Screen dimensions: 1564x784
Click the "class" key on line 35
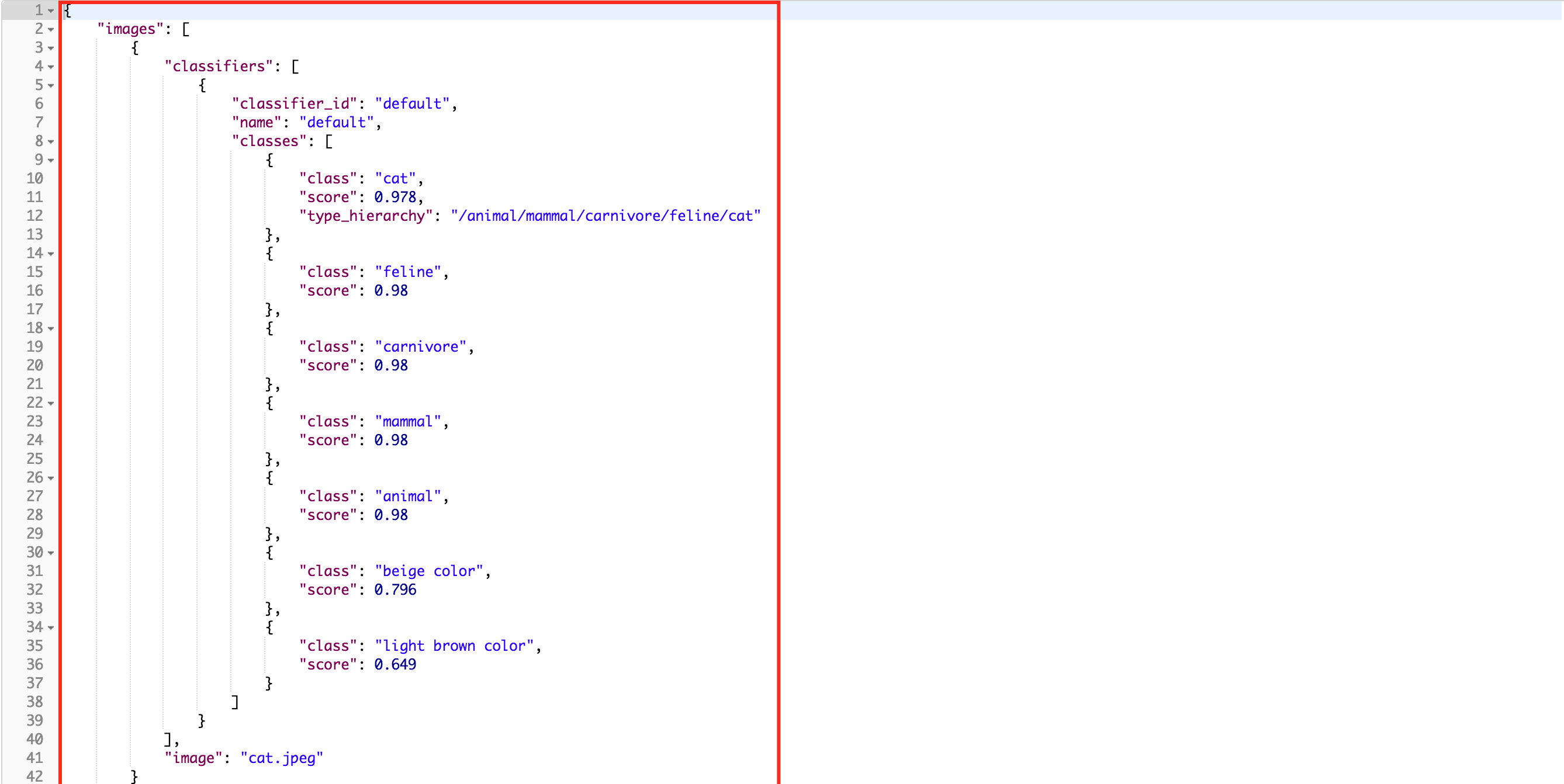point(328,646)
